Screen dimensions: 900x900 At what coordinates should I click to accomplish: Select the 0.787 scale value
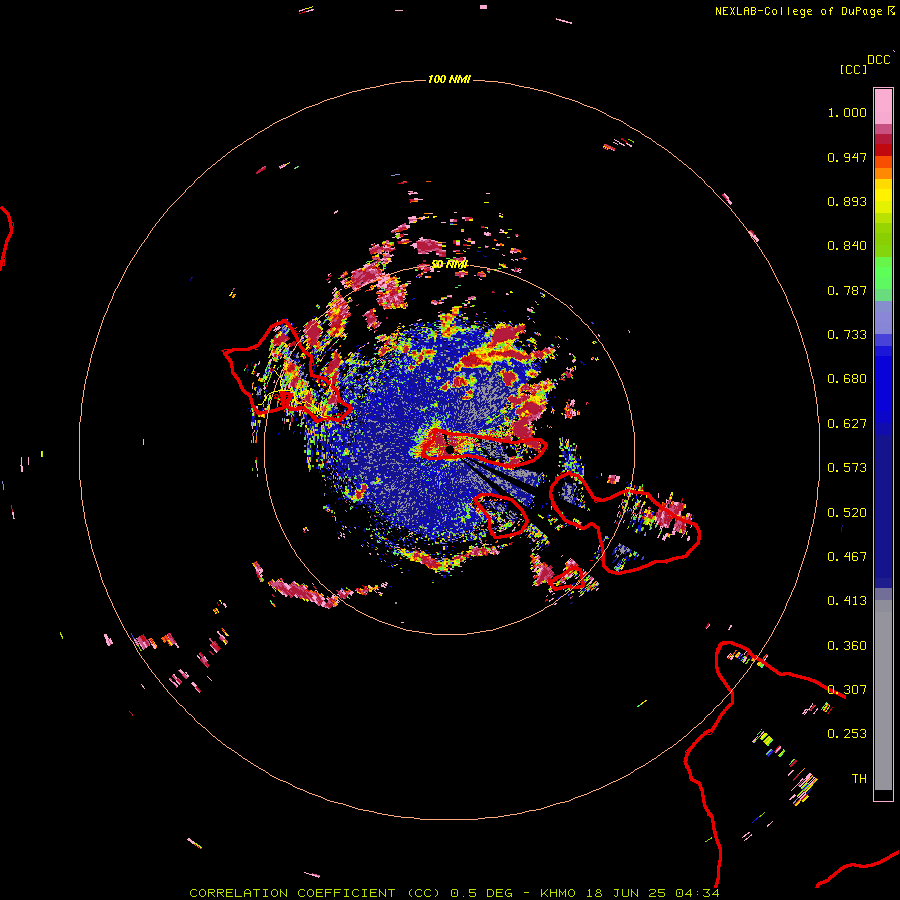click(x=847, y=290)
